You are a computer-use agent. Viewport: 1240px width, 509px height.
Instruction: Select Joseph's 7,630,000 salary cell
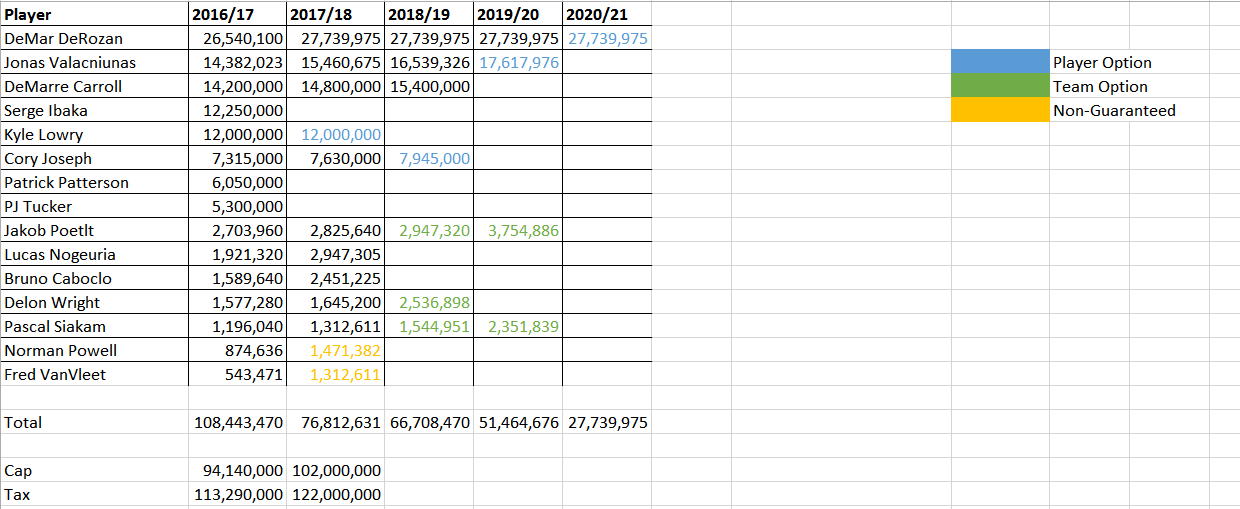(335, 158)
